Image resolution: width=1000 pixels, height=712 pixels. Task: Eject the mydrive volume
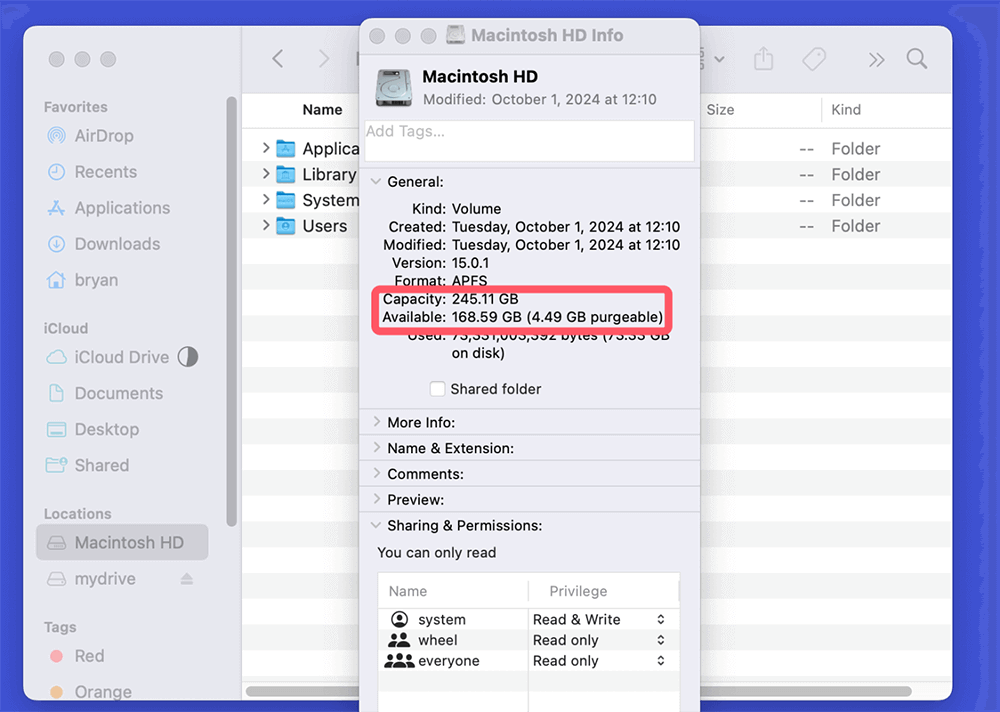coord(186,579)
